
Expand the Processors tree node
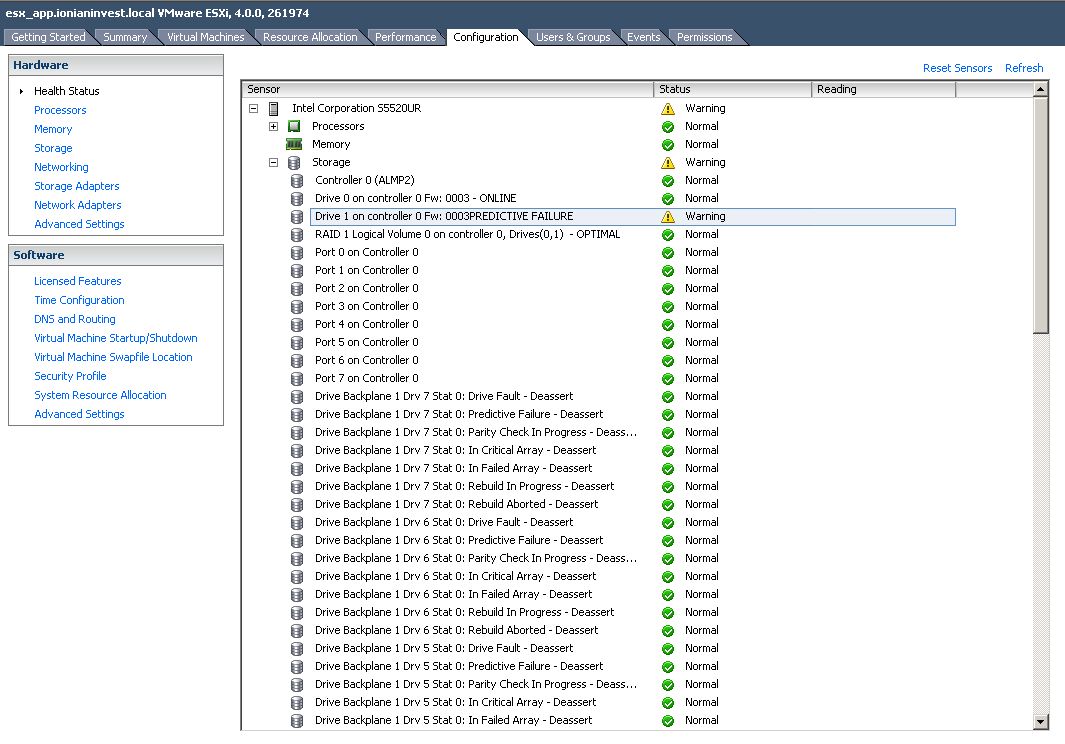pos(273,126)
